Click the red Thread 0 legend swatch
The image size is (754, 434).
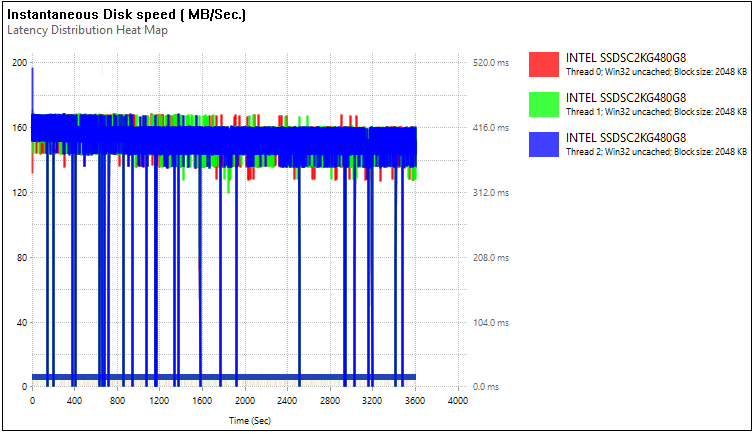click(x=544, y=64)
